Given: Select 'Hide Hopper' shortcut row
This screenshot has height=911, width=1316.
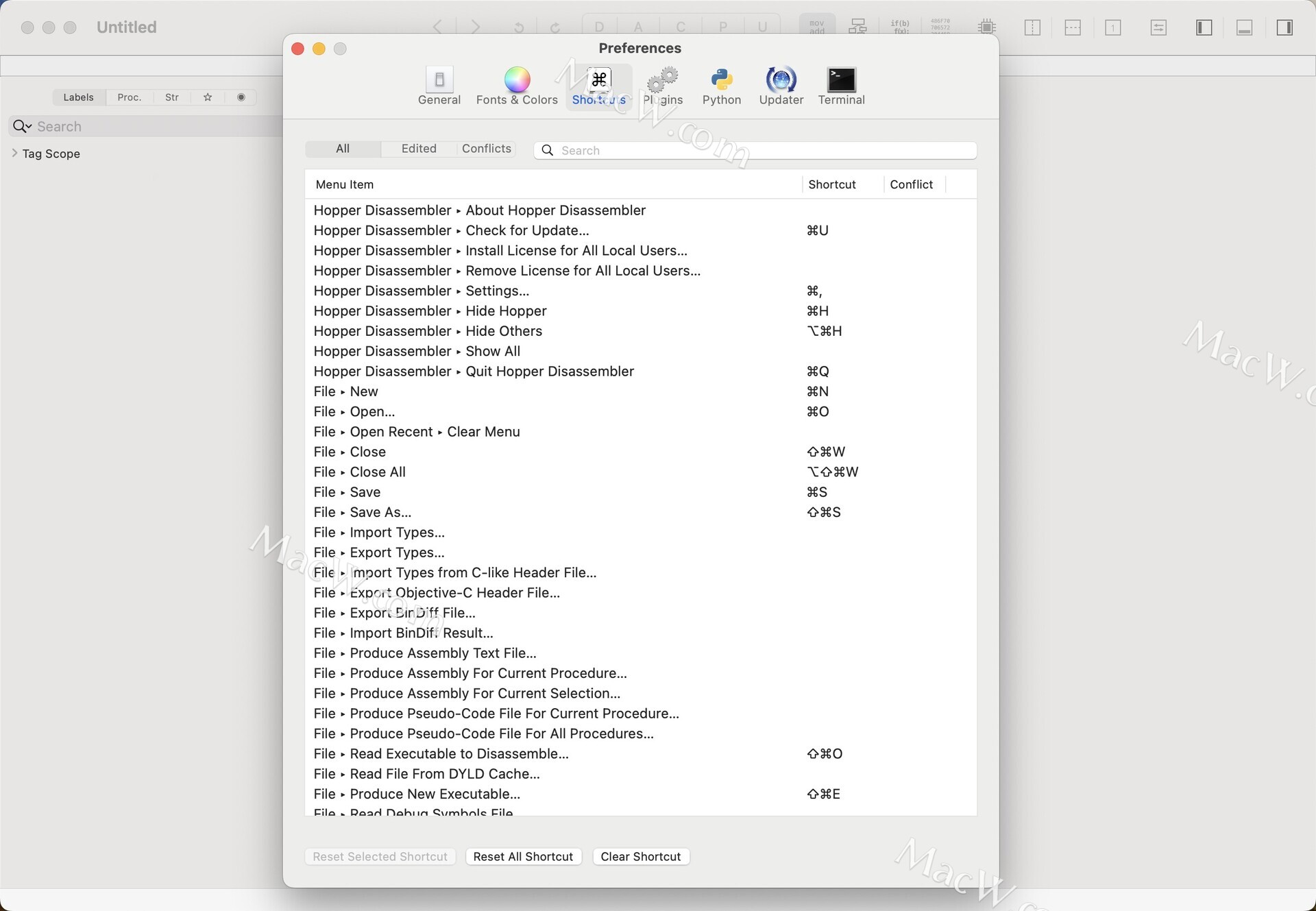Looking at the screenshot, I should (x=641, y=311).
